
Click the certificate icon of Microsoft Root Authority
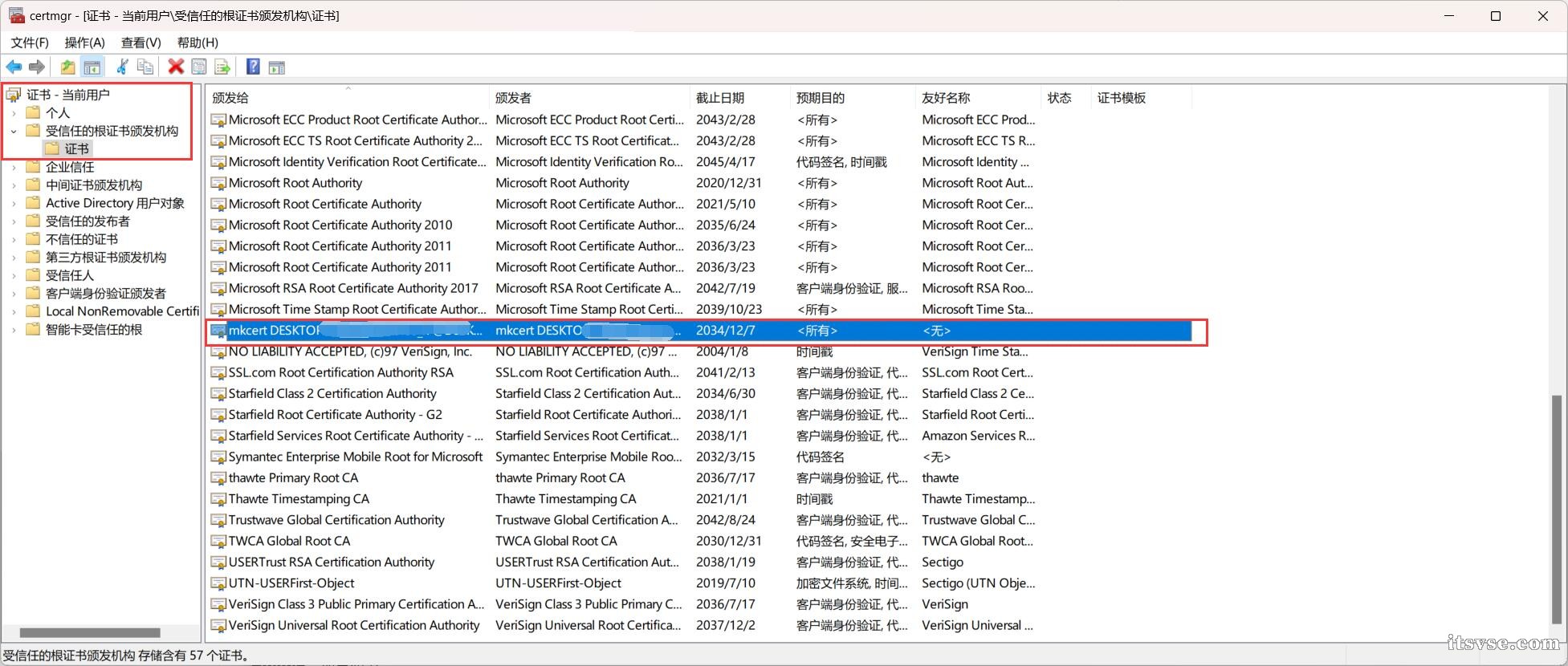click(218, 183)
